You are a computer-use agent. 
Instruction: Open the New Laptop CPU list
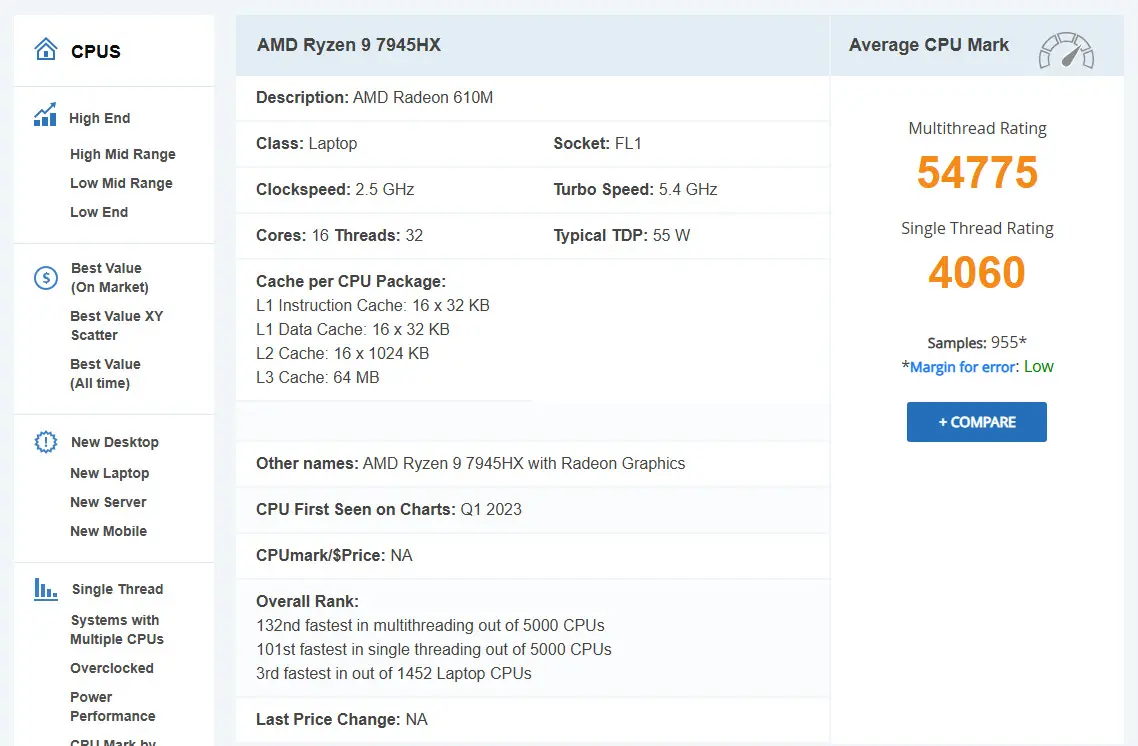(109, 473)
